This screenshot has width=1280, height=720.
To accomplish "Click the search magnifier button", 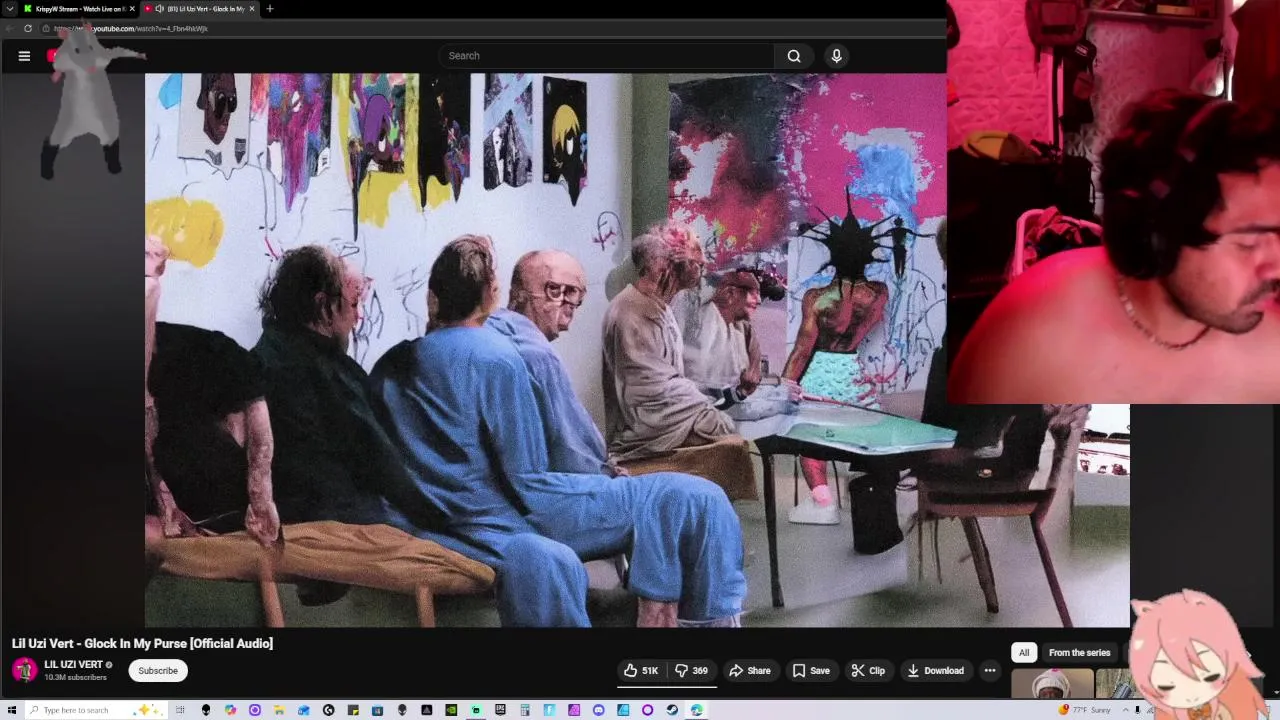I will coord(794,56).
